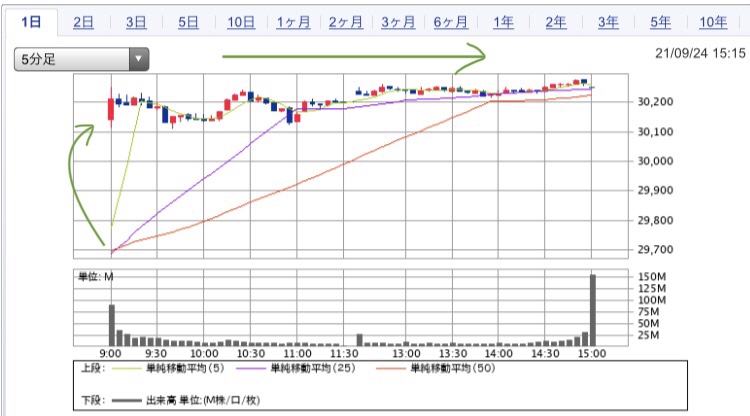The height and width of the screenshot is (416, 750).
Task: Click the 30,200 price axis label
Action: (655, 101)
